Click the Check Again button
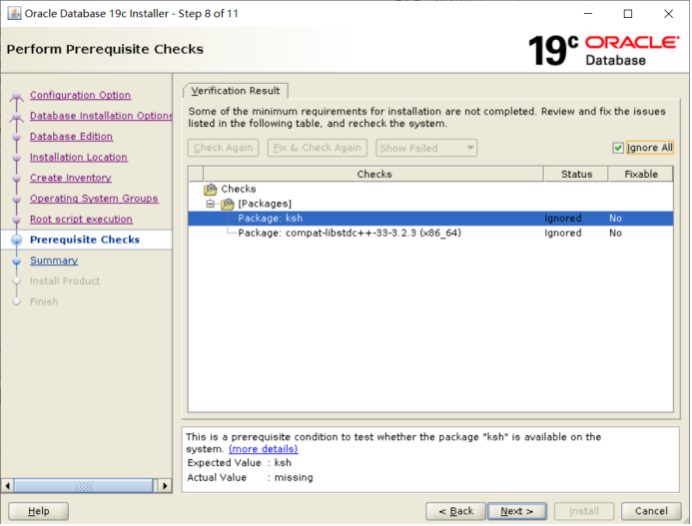Screen dimensions: 692x526 pos(223,148)
